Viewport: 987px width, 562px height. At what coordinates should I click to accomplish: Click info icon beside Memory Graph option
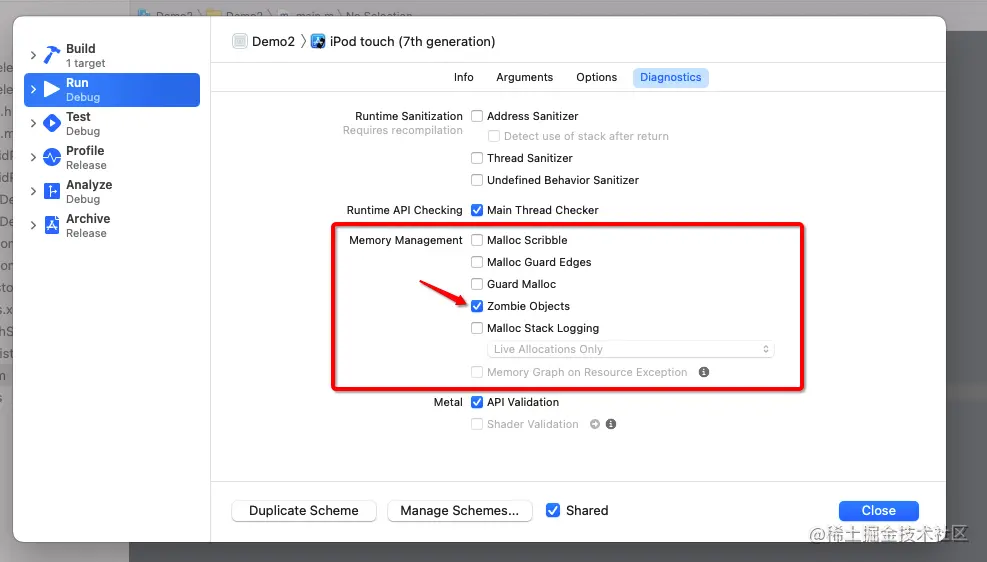(x=704, y=372)
